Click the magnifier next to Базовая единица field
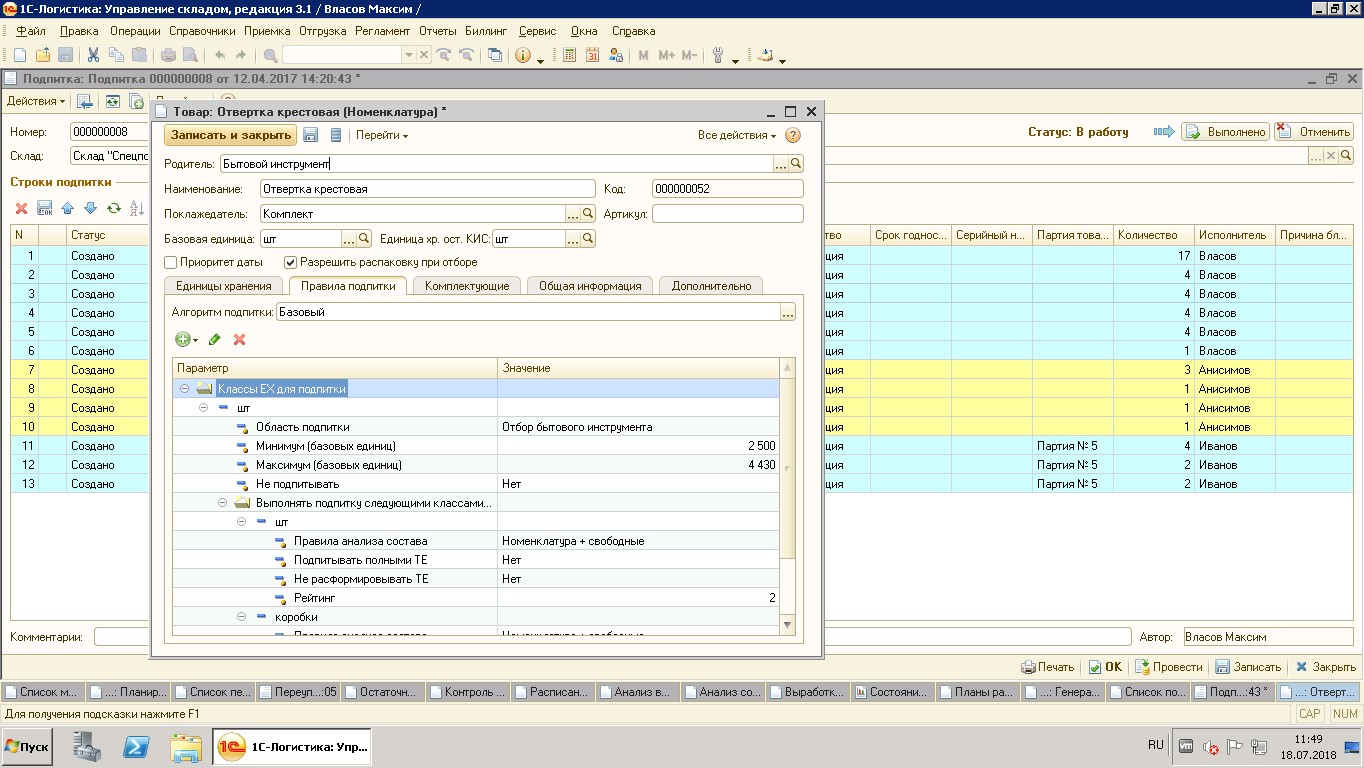 coord(364,239)
